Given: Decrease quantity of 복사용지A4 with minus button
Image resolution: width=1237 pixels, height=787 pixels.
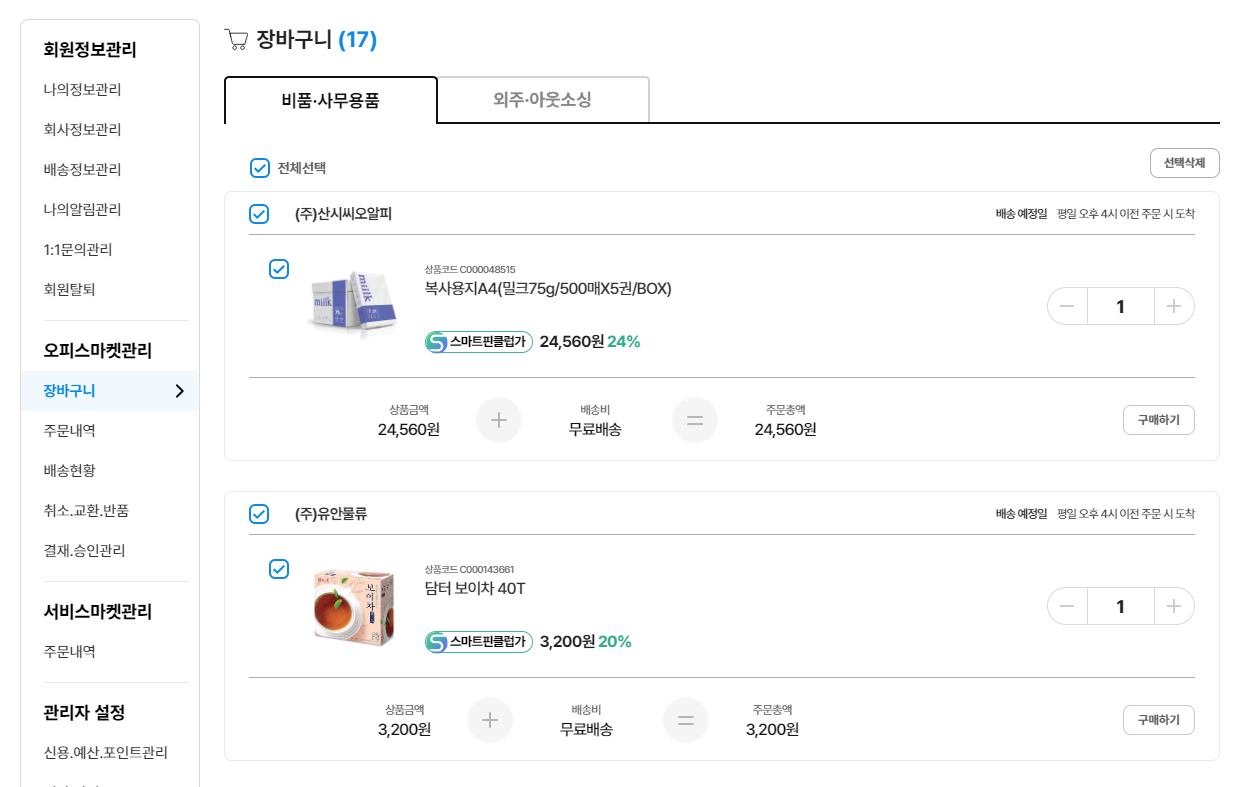Looking at the screenshot, I should [1067, 306].
